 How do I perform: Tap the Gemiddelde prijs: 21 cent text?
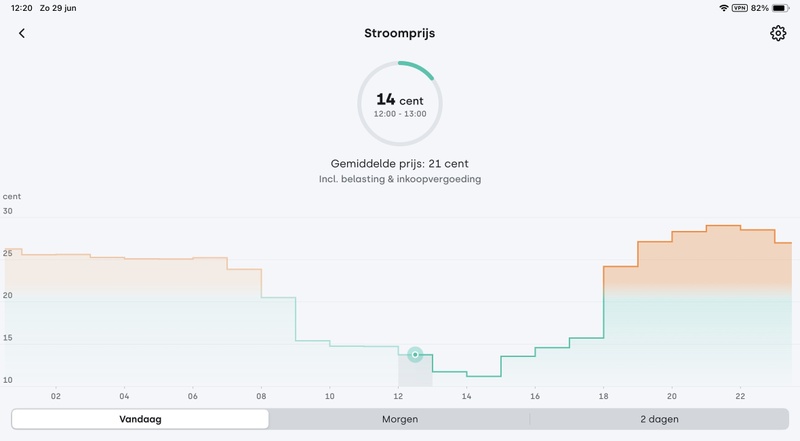(x=400, y=162)
